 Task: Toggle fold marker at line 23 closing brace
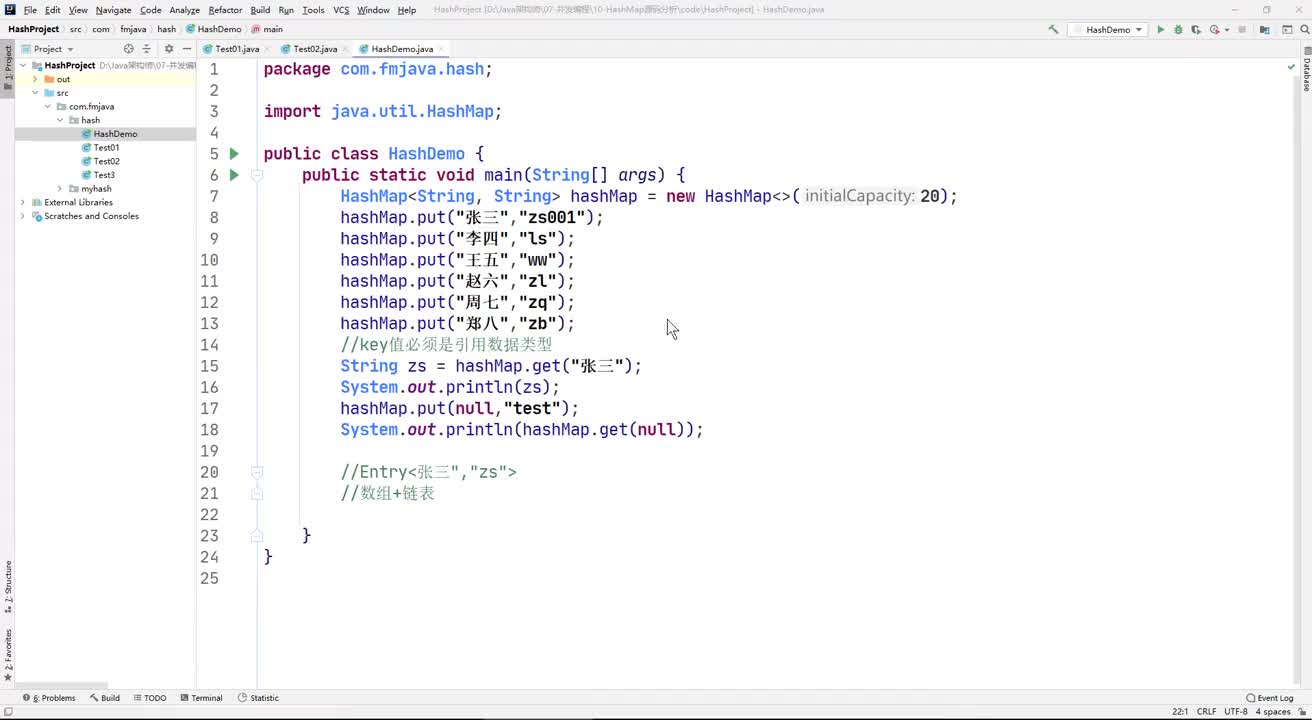click(x=257, y=536)
